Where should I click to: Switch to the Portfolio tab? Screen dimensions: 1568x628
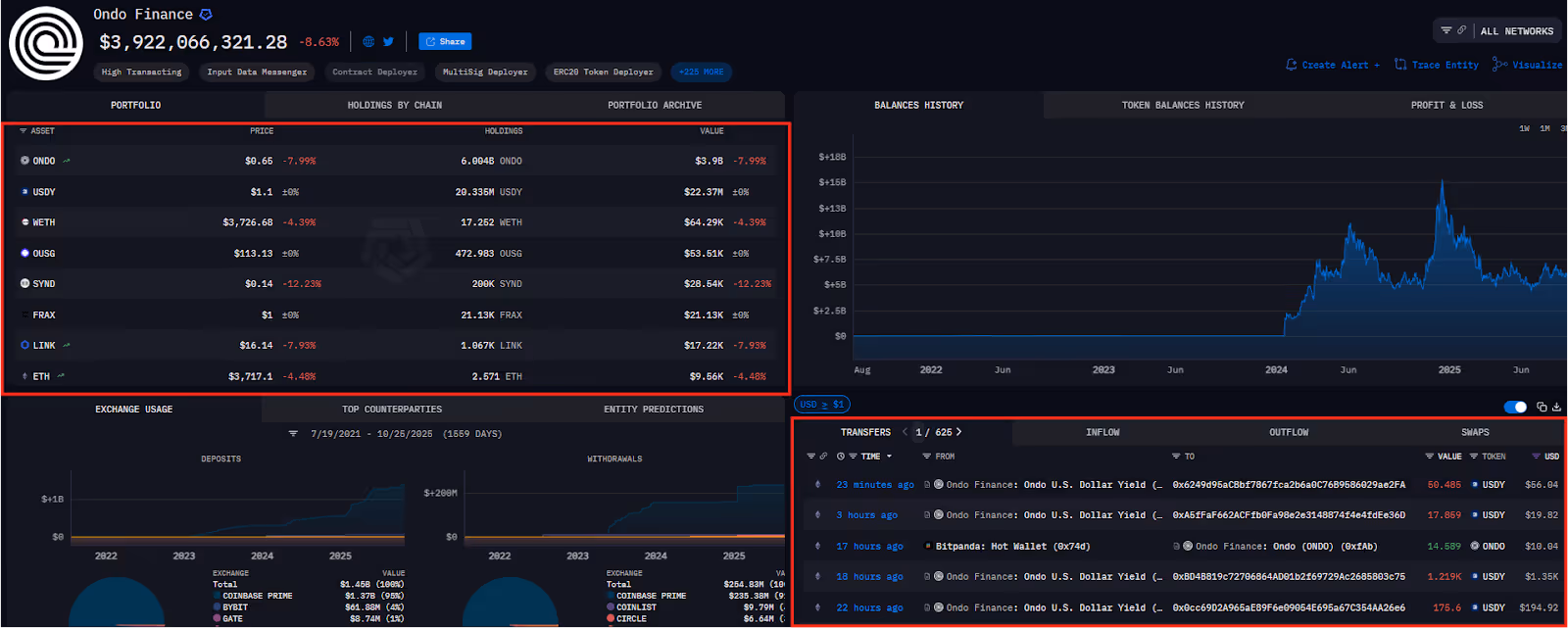[x=135, y=105]
